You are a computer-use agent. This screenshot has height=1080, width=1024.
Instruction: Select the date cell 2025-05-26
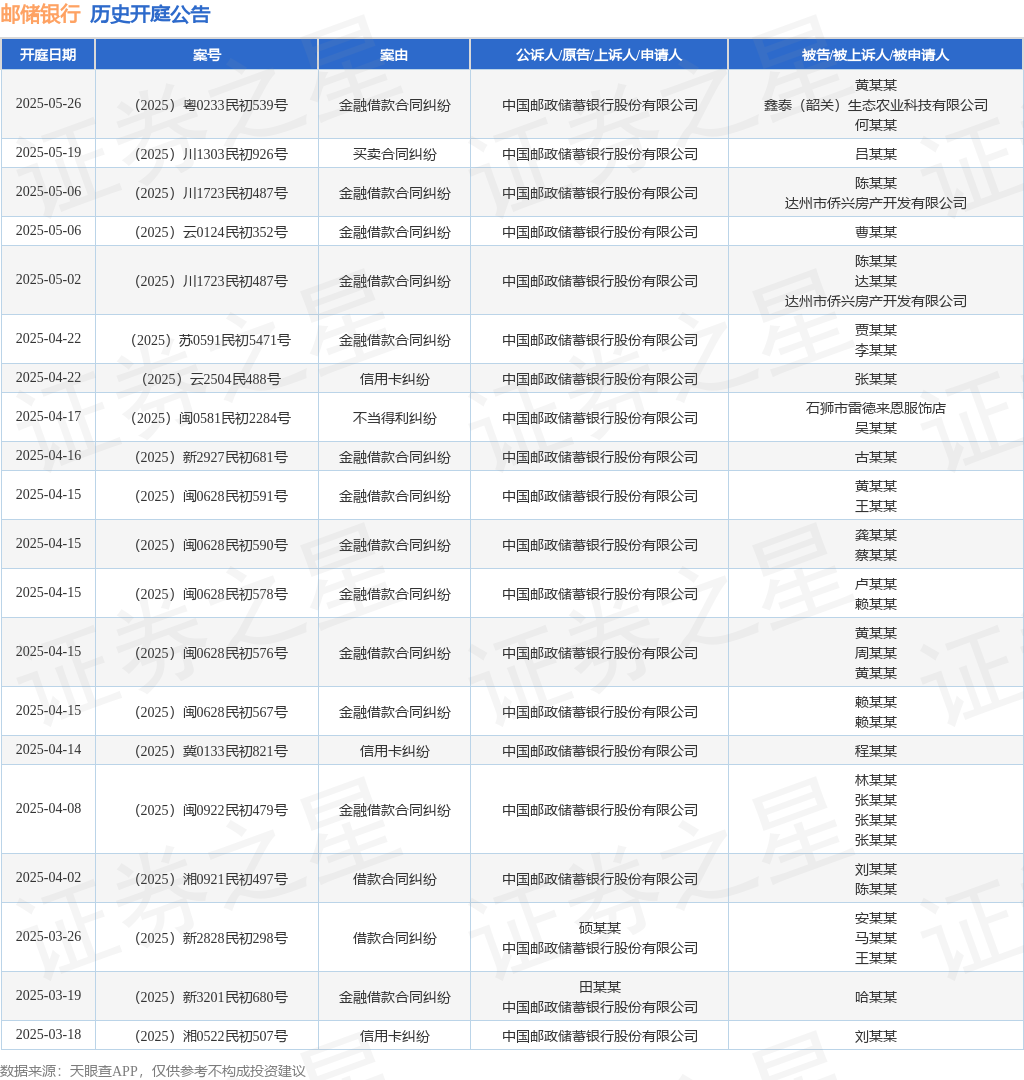(x=48, y=103)
